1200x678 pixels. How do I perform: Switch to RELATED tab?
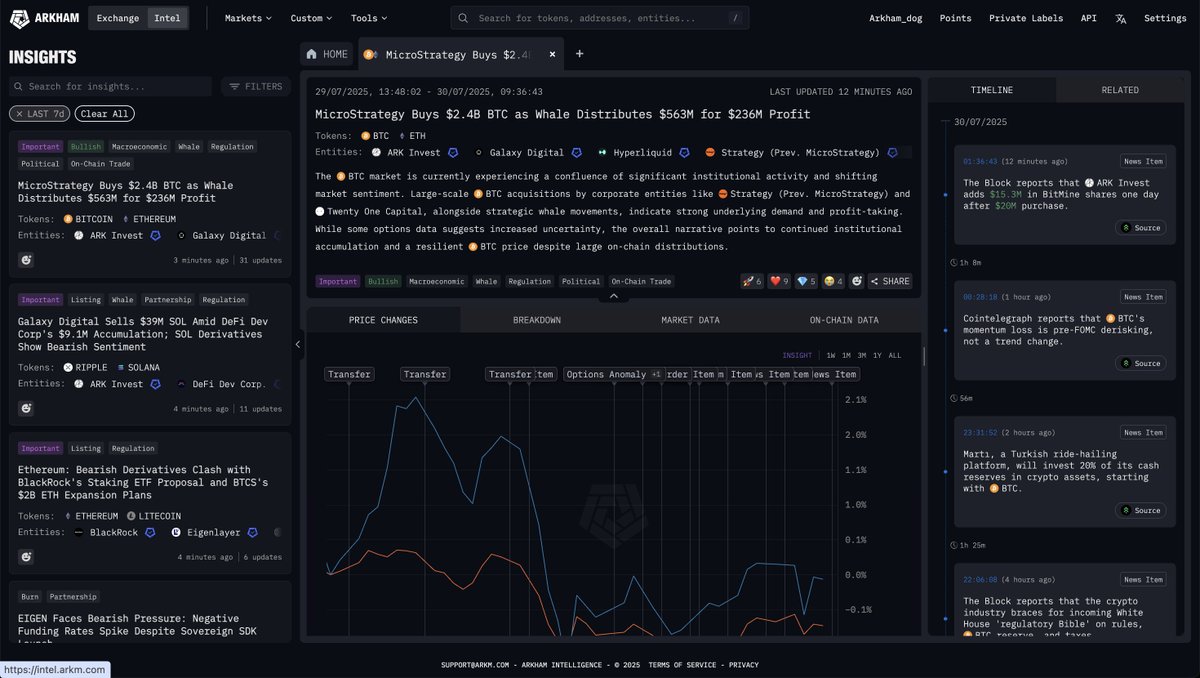pyautogui.click(x=1120, y=90)
